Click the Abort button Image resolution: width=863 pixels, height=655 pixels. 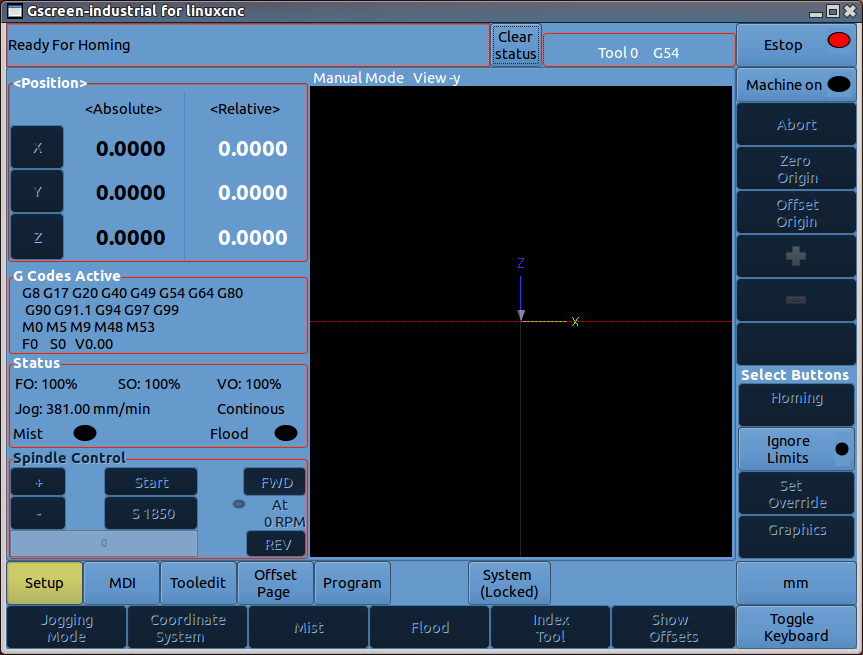click(x=795, y=124)
